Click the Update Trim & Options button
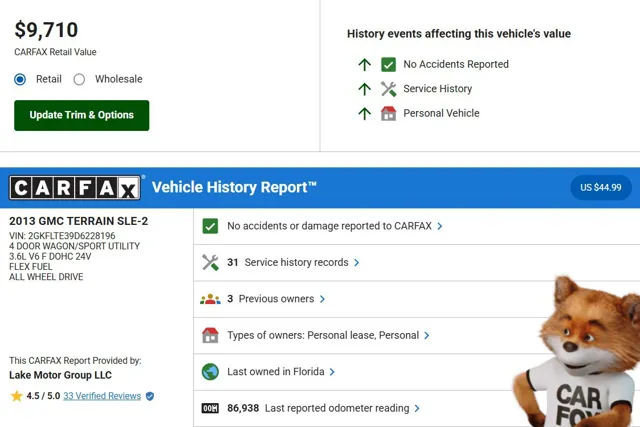Screen dimensions: 640x427 tap(81, 115)
